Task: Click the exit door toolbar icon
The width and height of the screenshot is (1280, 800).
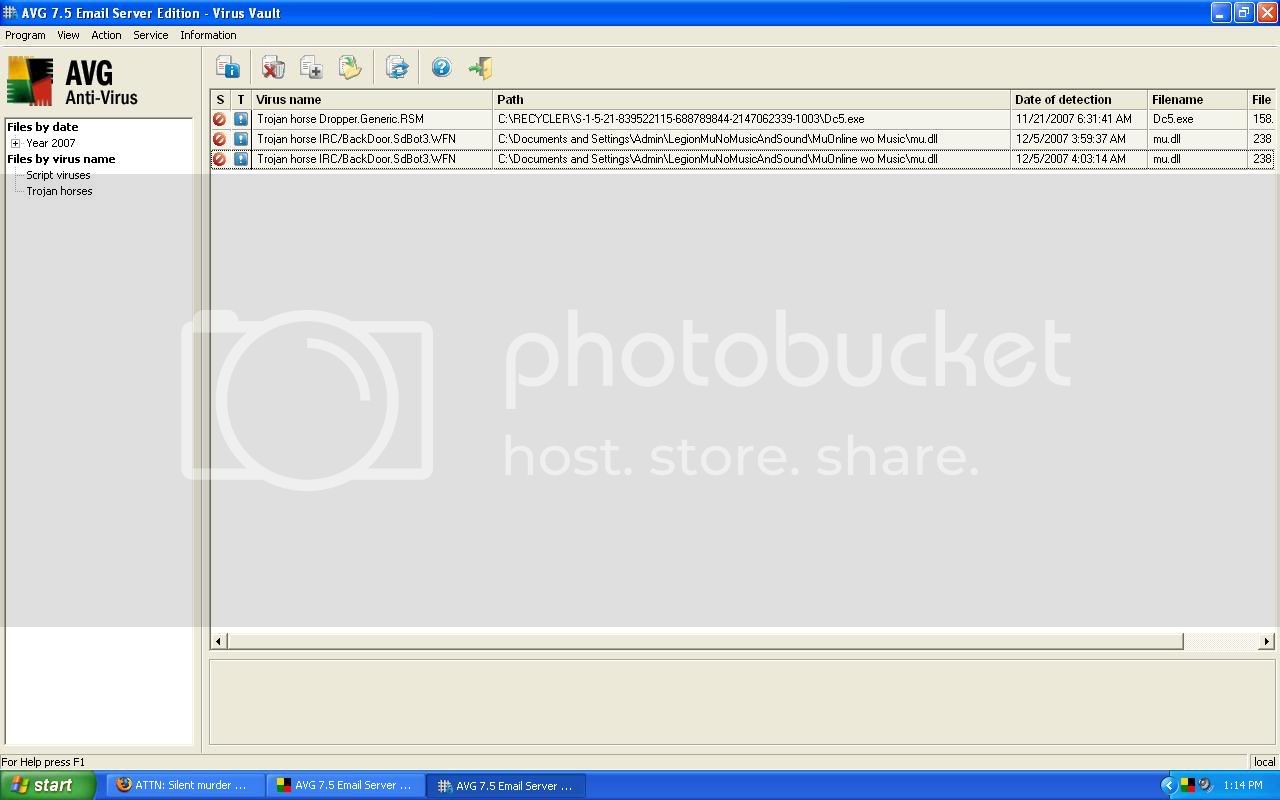Action: point(481,68)
